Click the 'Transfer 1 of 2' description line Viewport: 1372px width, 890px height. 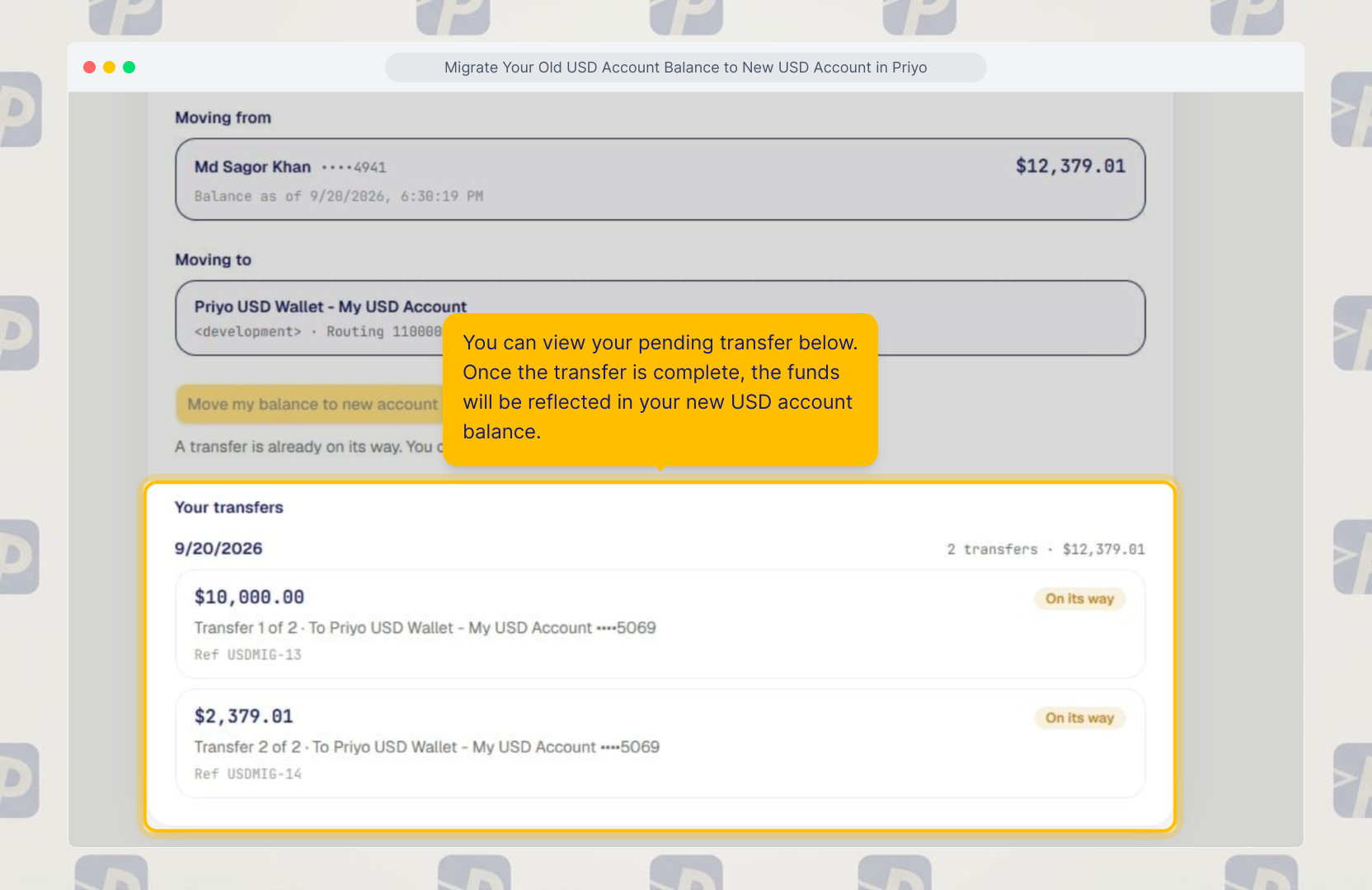[x=425, y=628]
